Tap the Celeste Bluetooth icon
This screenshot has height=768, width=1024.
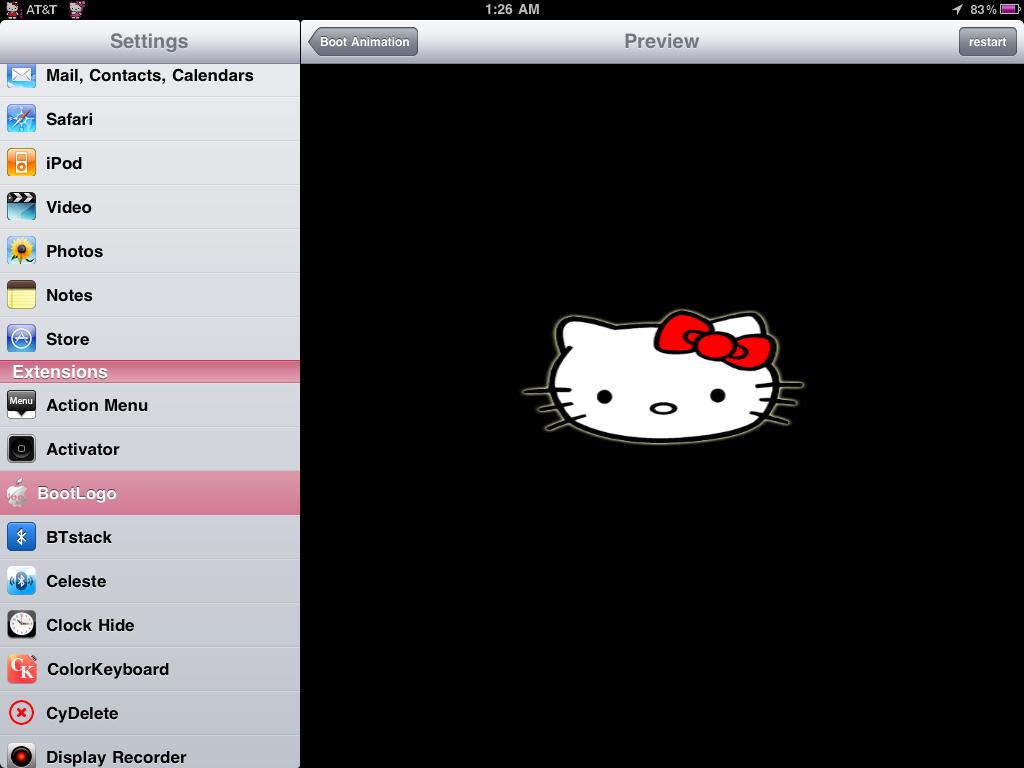pyautogui.click(x=22, y=581)
